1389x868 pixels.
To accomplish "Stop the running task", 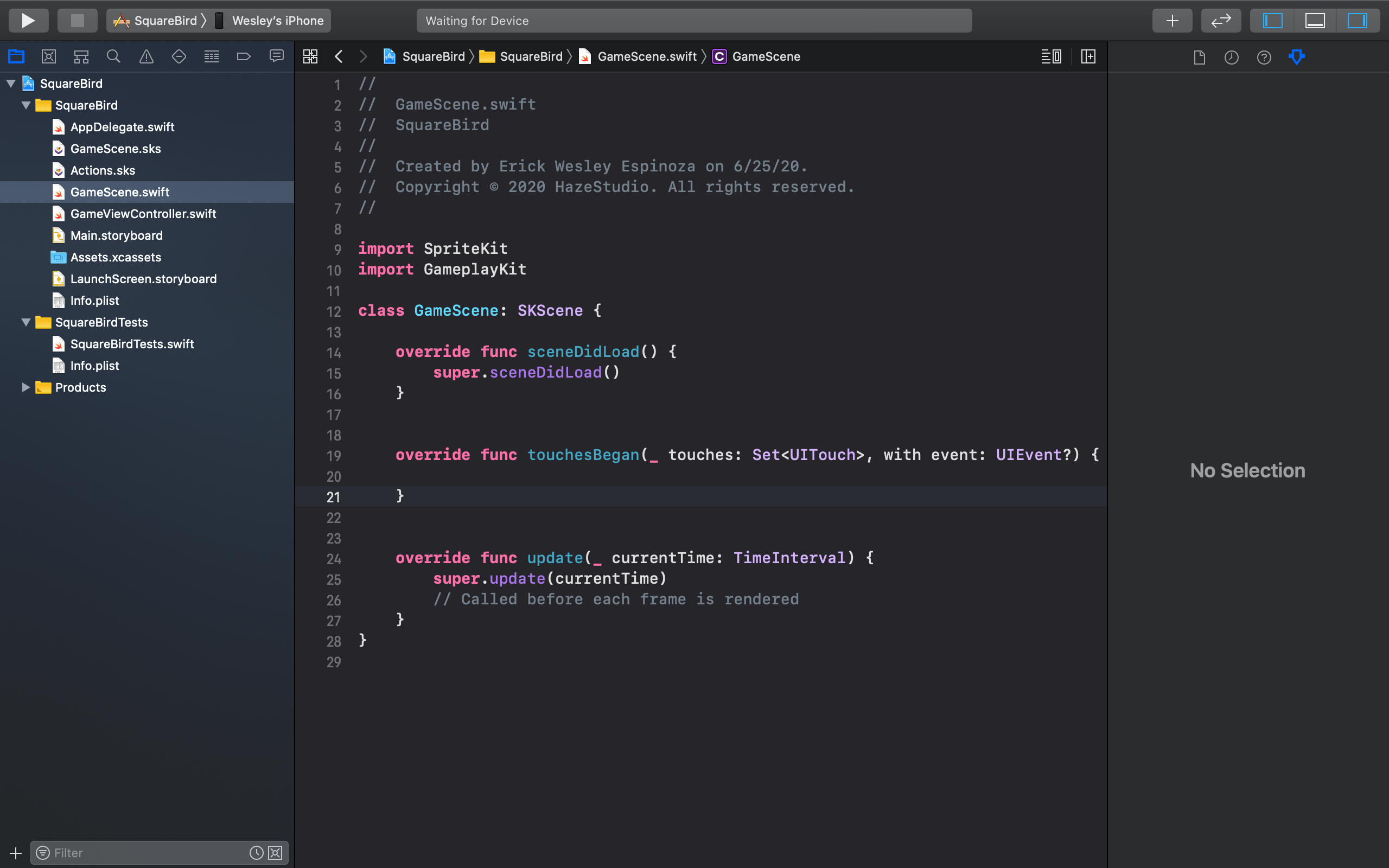I will [x=77, y=21].
